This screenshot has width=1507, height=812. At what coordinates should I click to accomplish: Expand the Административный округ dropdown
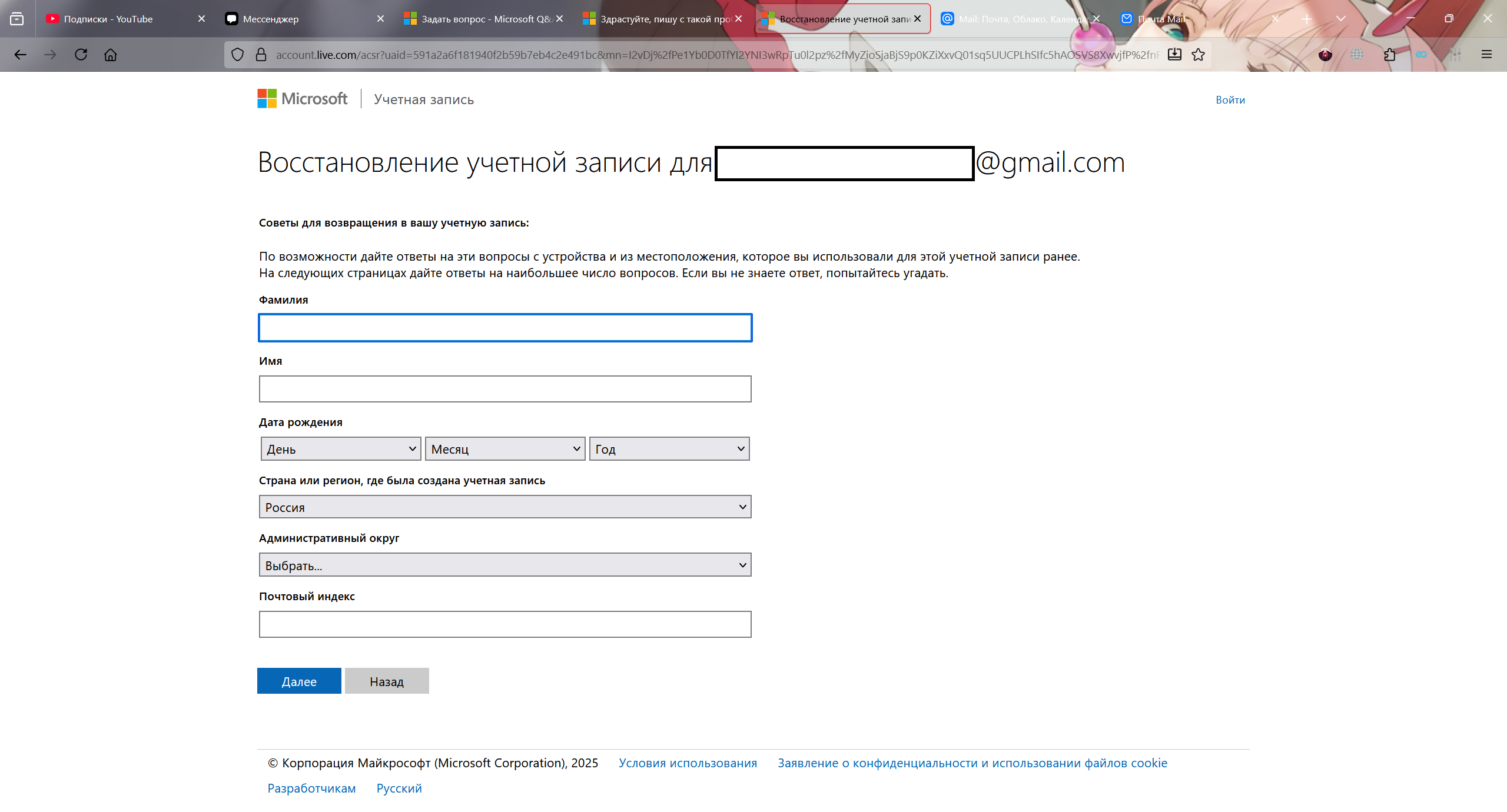click(505, 565)
